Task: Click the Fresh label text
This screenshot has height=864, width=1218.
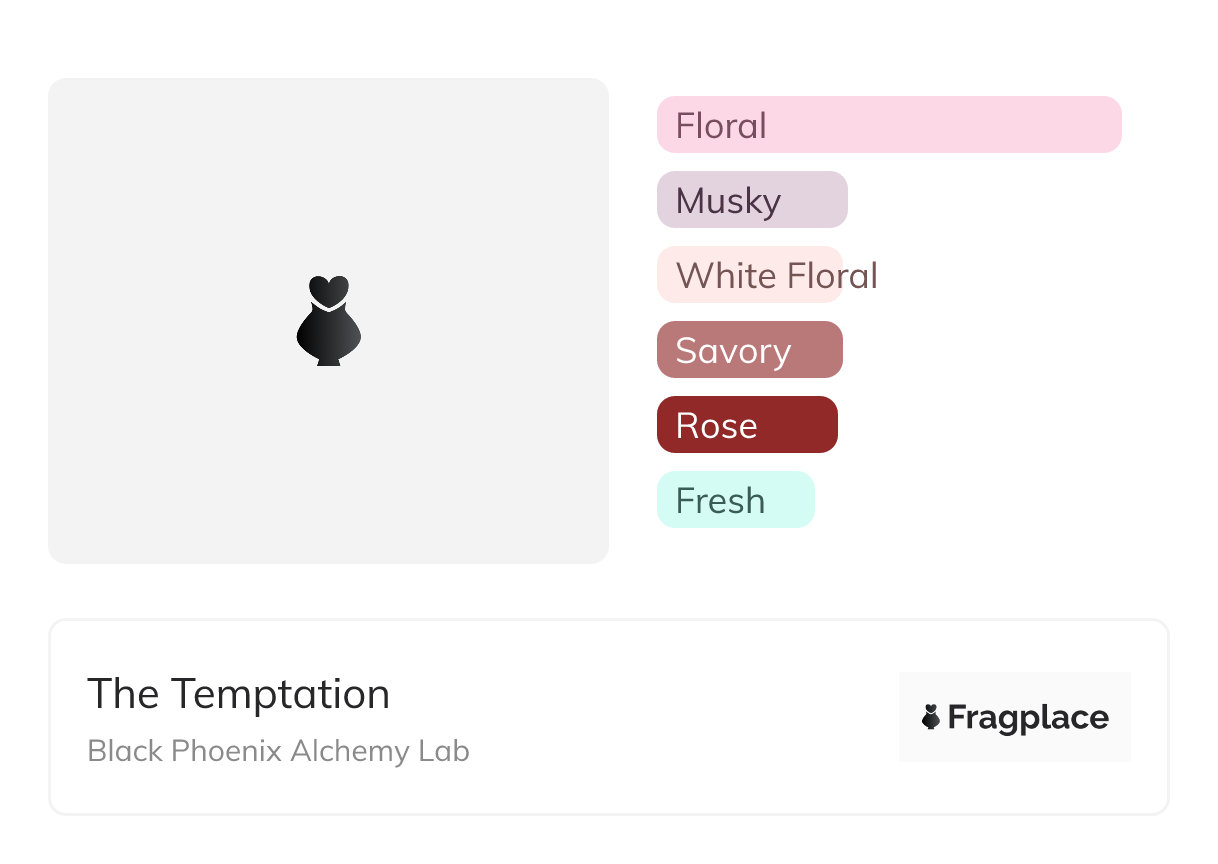Action: coord(720,501)
